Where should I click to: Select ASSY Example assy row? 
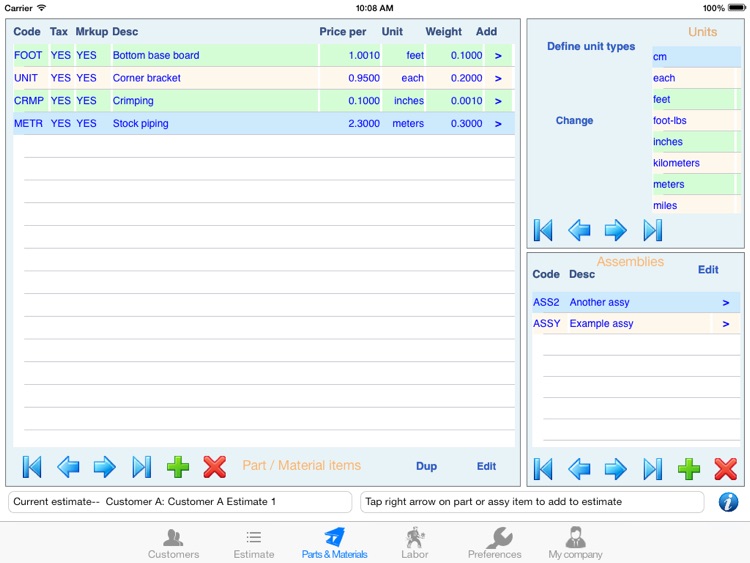tap(636, 324)
